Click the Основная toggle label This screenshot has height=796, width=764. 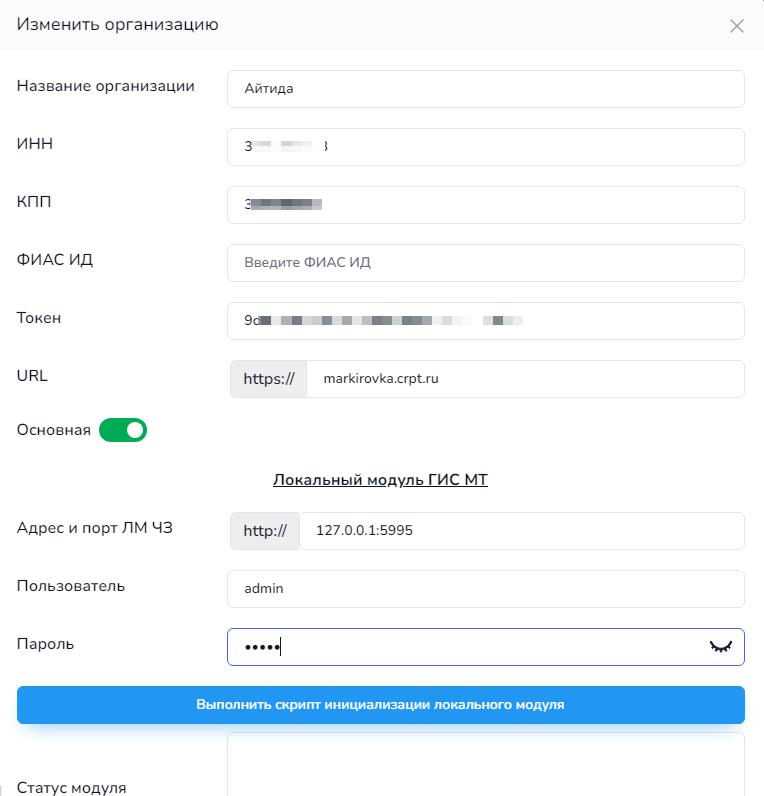click(x=54, y=430)
